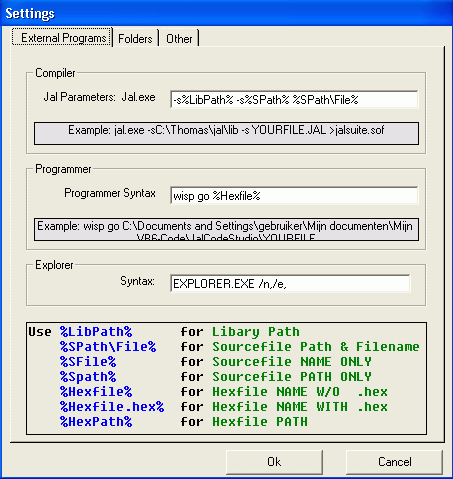The width and height of the screenshot is (453, 479).
Task: Click the %Spath% placeholder text
Action: point(88,377)
